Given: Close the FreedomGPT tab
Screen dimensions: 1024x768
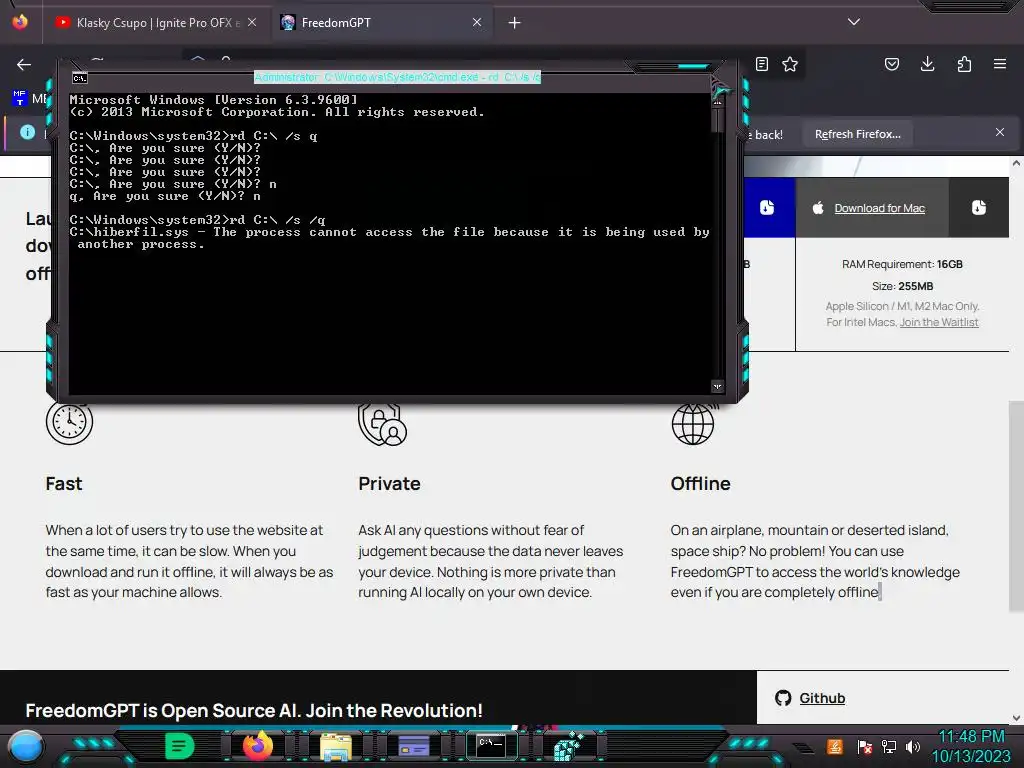Looking at the screenshot, I should pos(477,22).
